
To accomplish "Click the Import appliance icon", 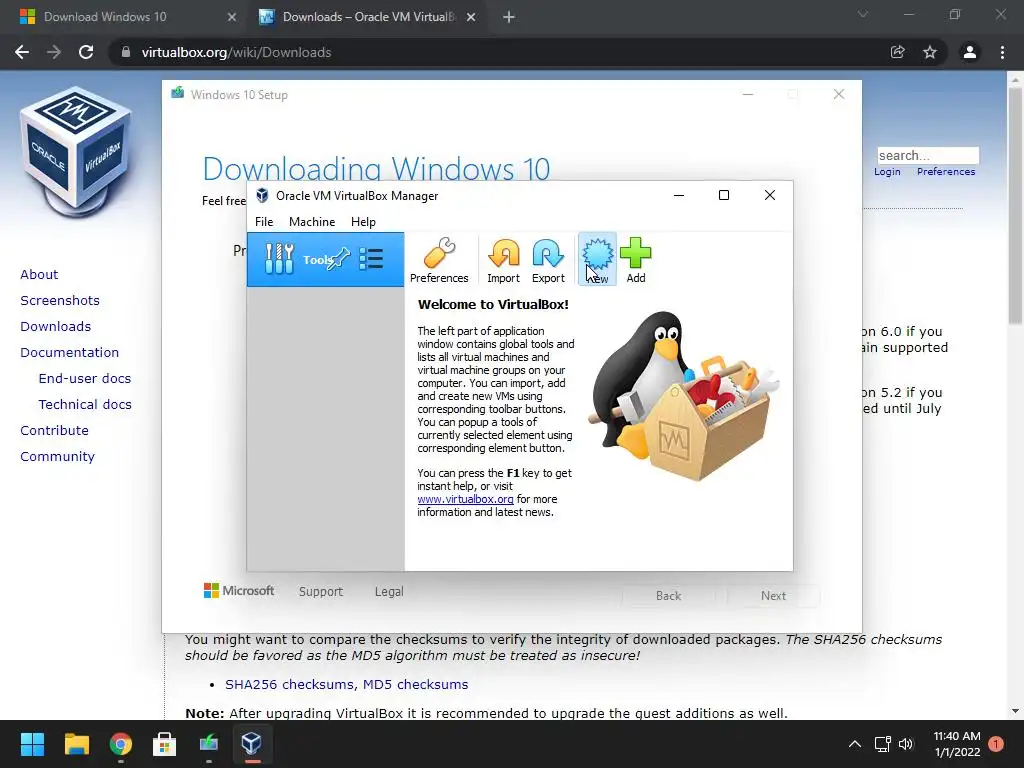I will (x=504, y=260).
